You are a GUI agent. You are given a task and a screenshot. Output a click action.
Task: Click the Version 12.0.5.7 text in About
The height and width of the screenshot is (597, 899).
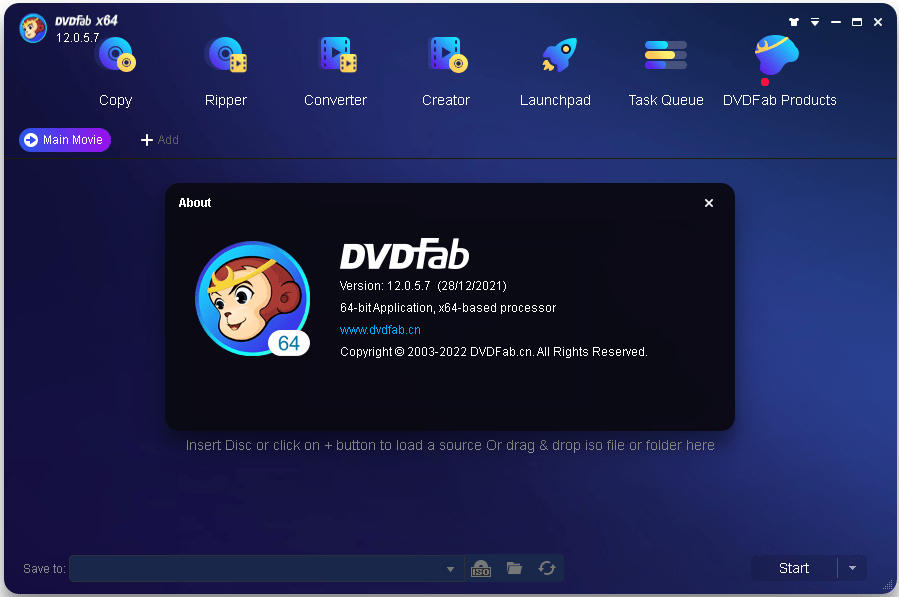tap(423, 286)
